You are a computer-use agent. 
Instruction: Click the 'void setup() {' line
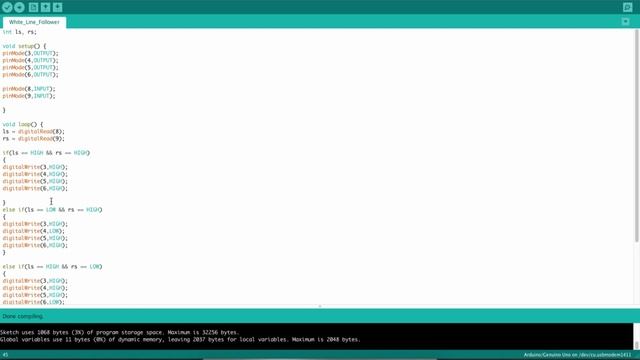(24, 46)
